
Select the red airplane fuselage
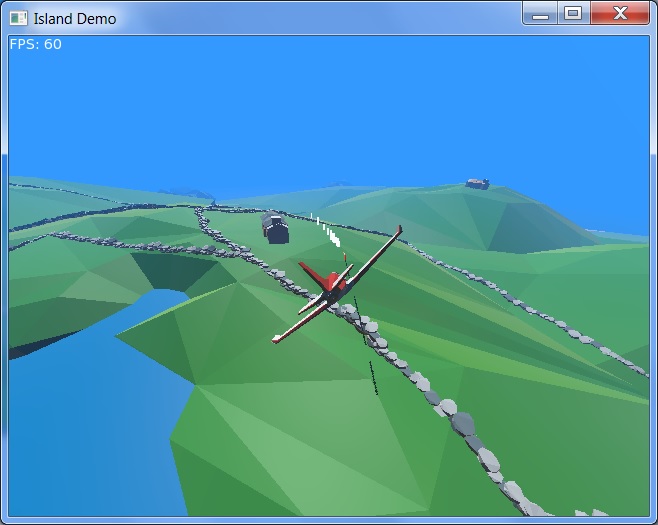(329, 281)
